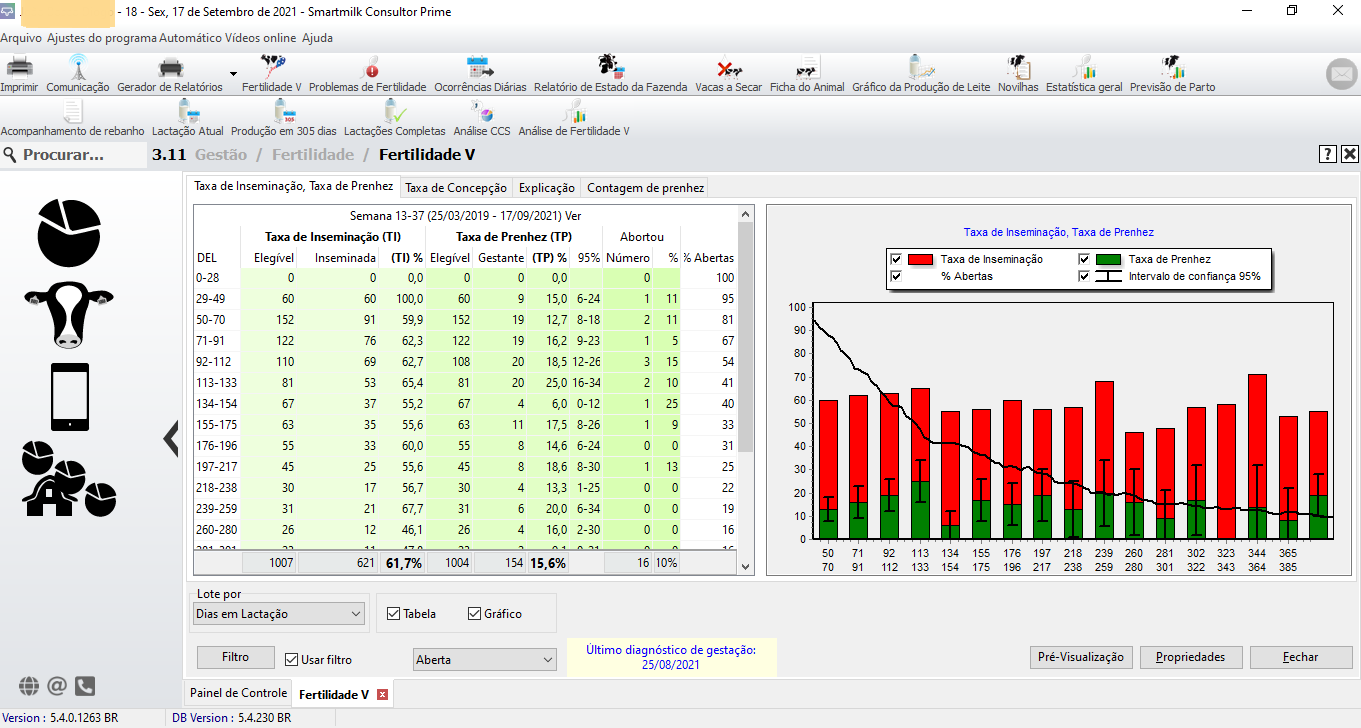This screenshot has height=728, width=1361.
Task: Click red Taxa de Inseminação legend swatch
Action: pos(921,259)
